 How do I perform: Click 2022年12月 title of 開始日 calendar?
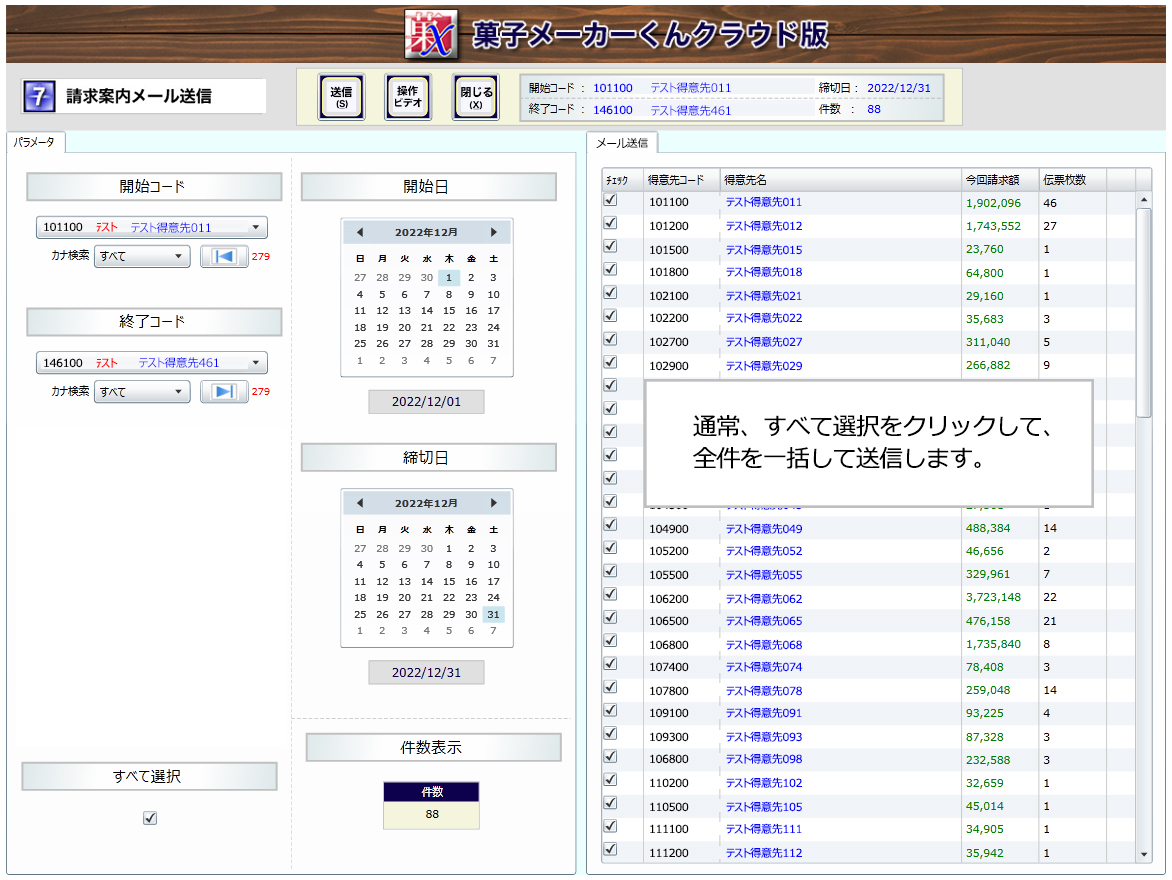point(426,233)
